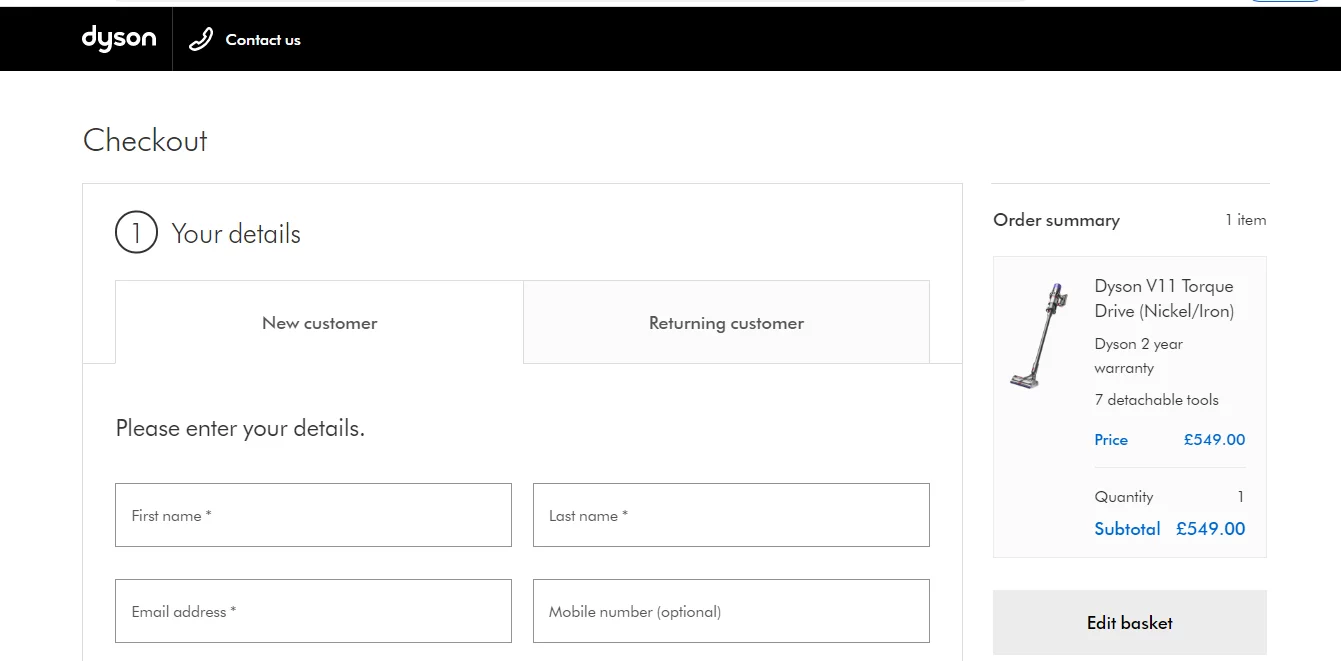Viewport: 1341px width, 661px height.
Task: Click the Subtotal £549.00 amount
Action: (1211, 529)
